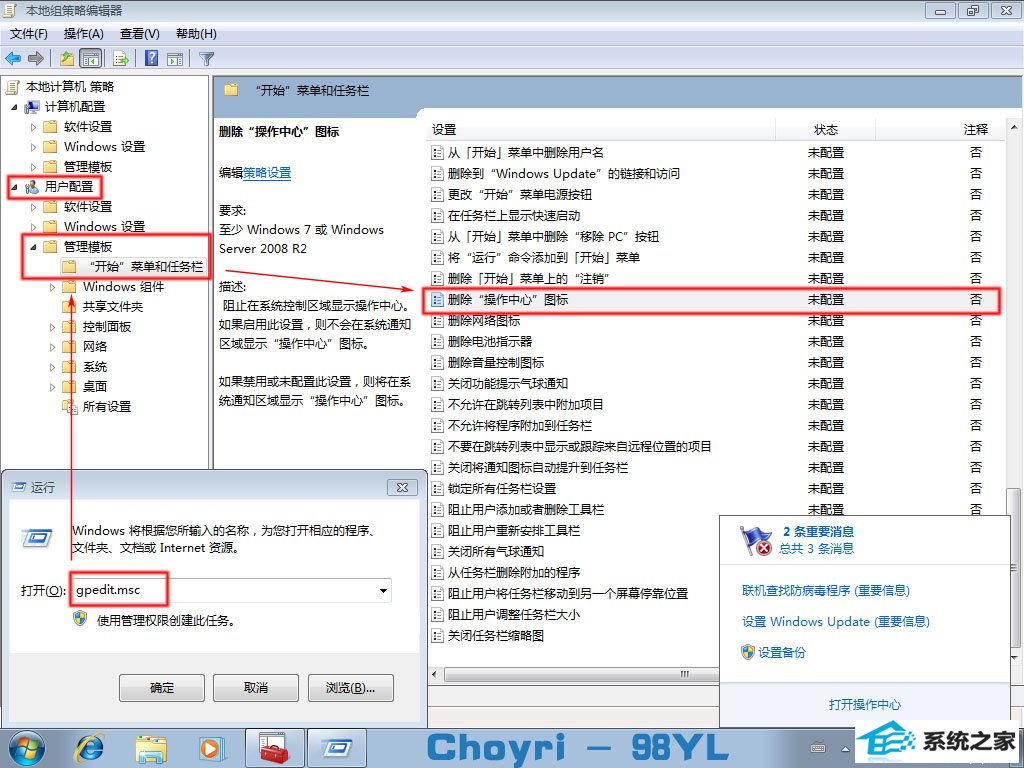Open the 操作(A) menu
Image resolution: width=1024 pixels, height=768 pixels.
[84, 33]
